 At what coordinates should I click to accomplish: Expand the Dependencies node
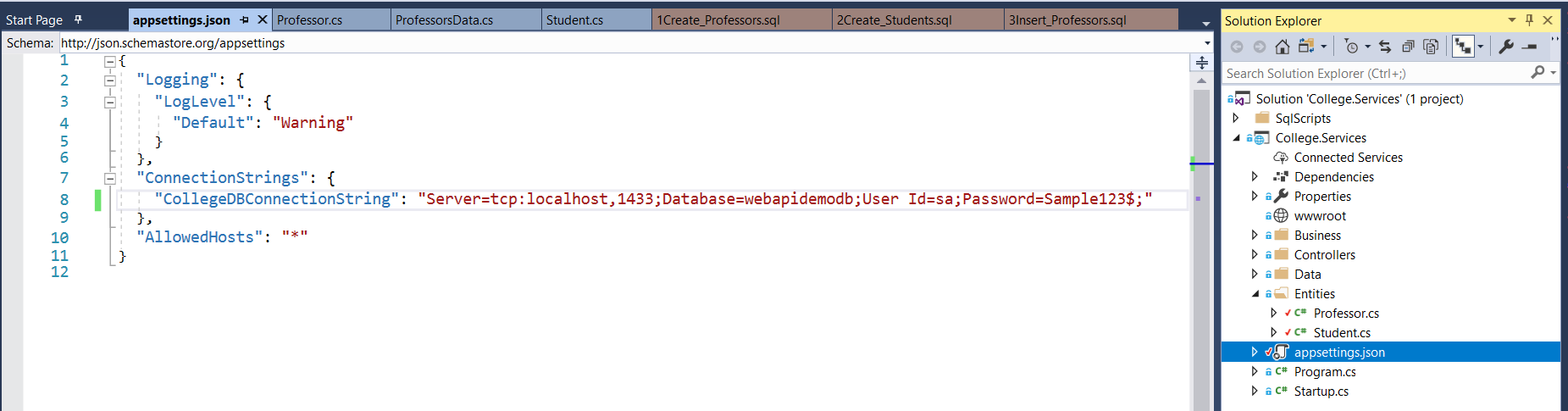click(x=1255, y=177)
